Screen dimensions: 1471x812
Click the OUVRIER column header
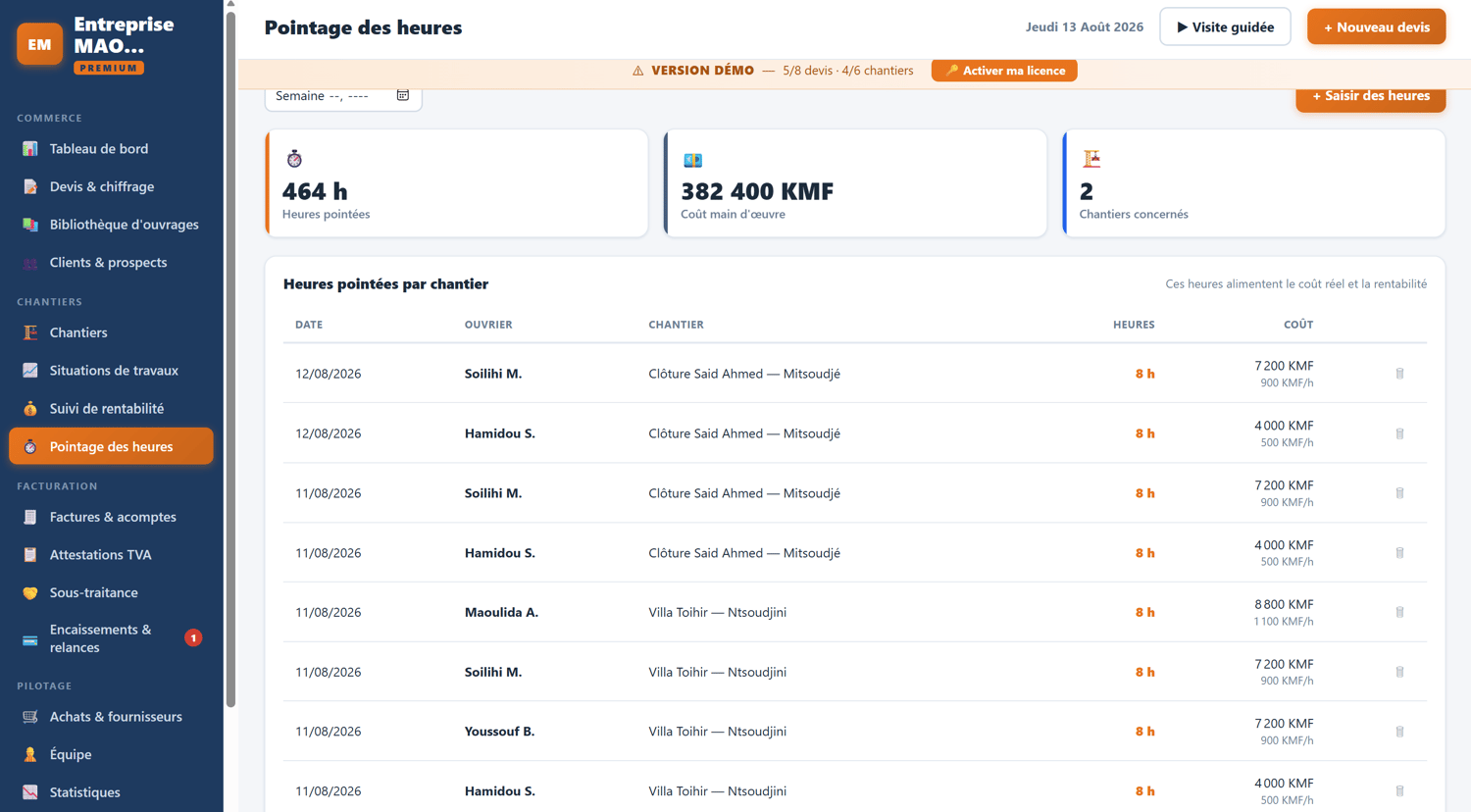[488, 325]
